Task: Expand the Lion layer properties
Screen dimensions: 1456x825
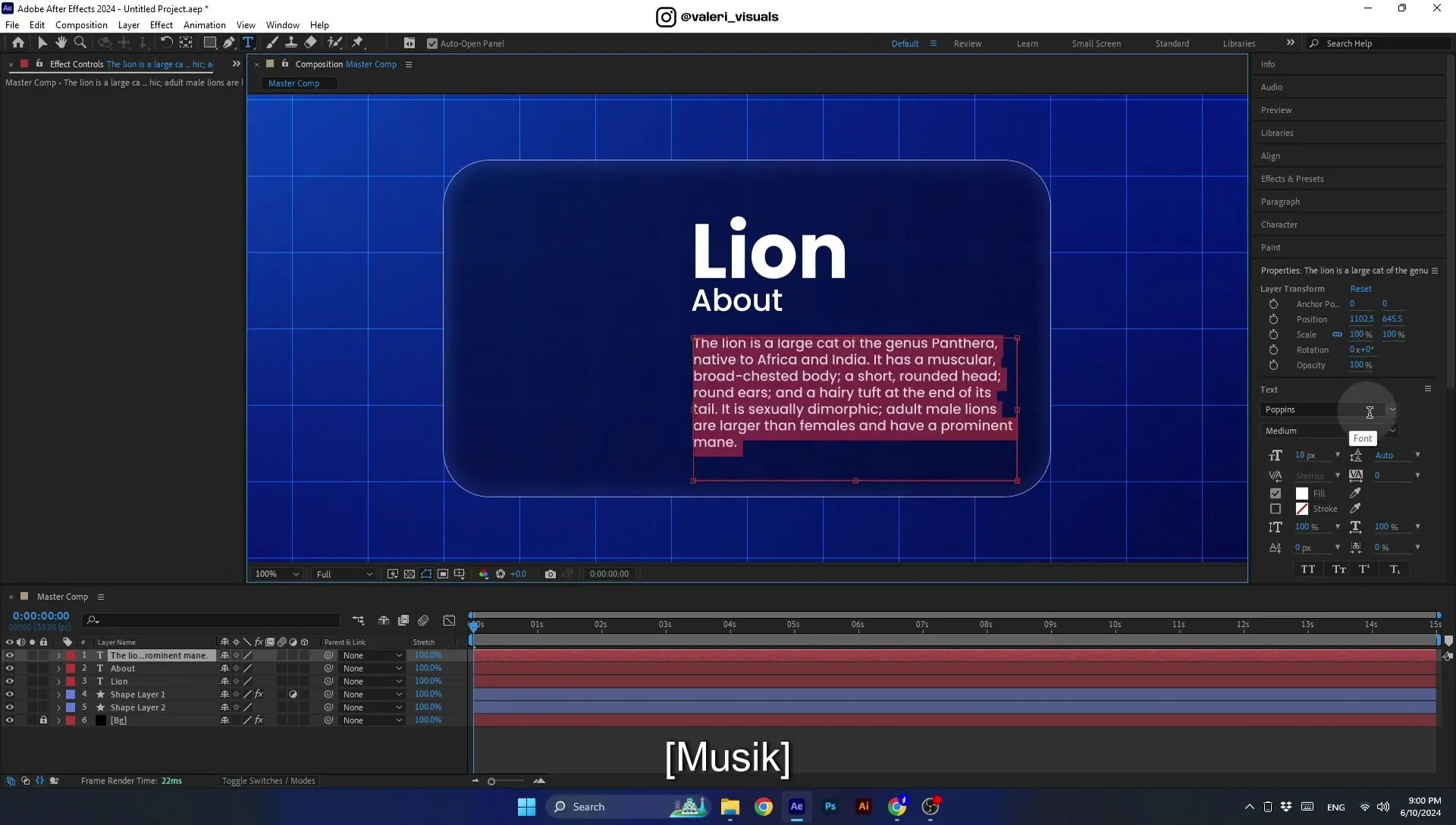Action: click(58, 681)
